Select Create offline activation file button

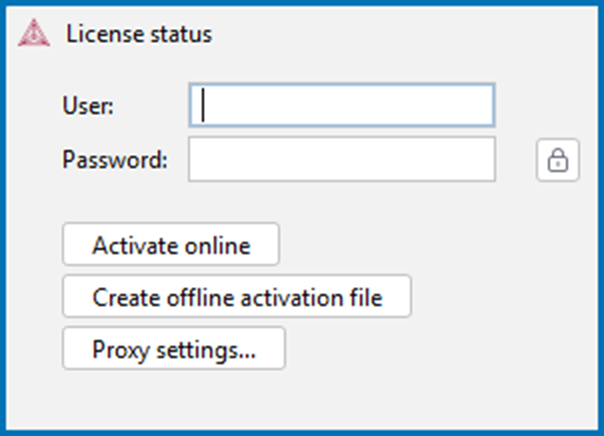click(237, 296)
